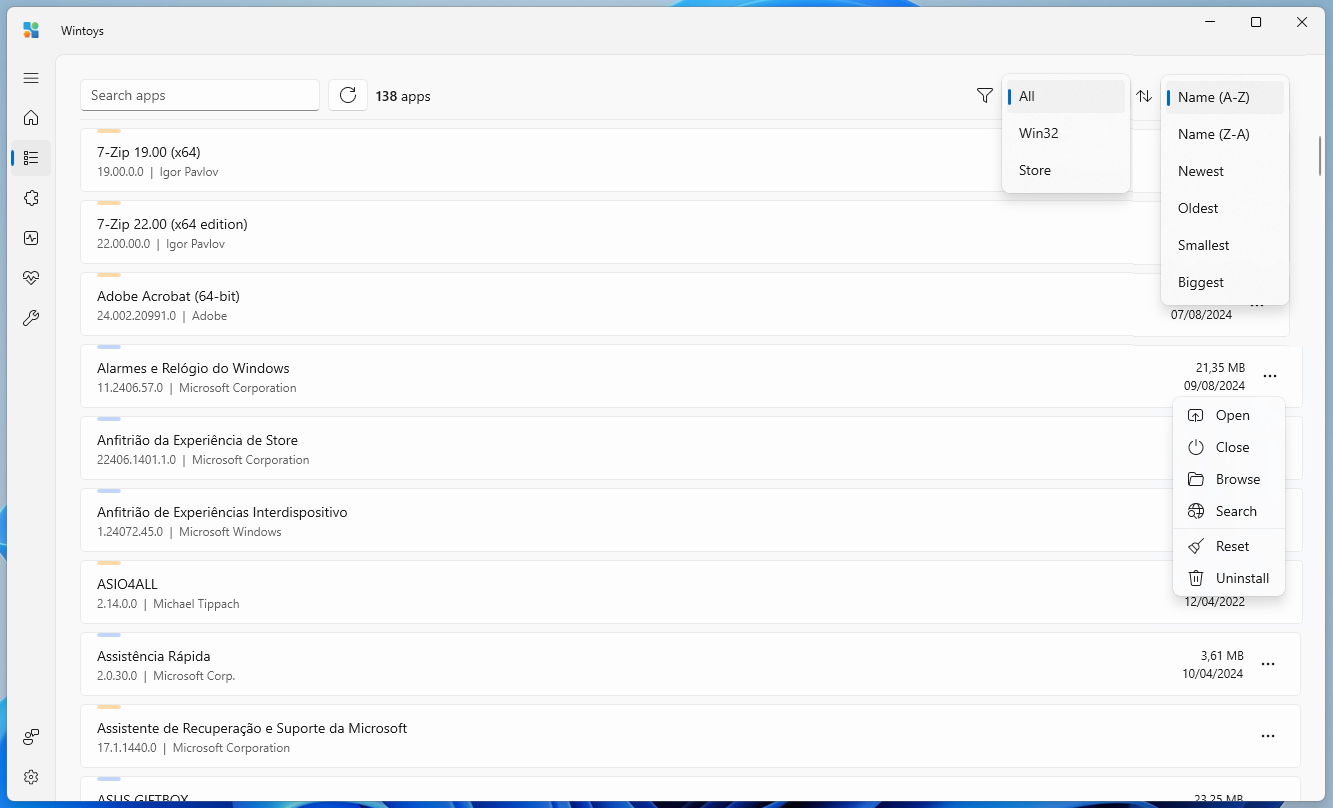Click the filter funnel icon
The image size is (1333, 808).
pyautogui.click(x=985, y=96)
